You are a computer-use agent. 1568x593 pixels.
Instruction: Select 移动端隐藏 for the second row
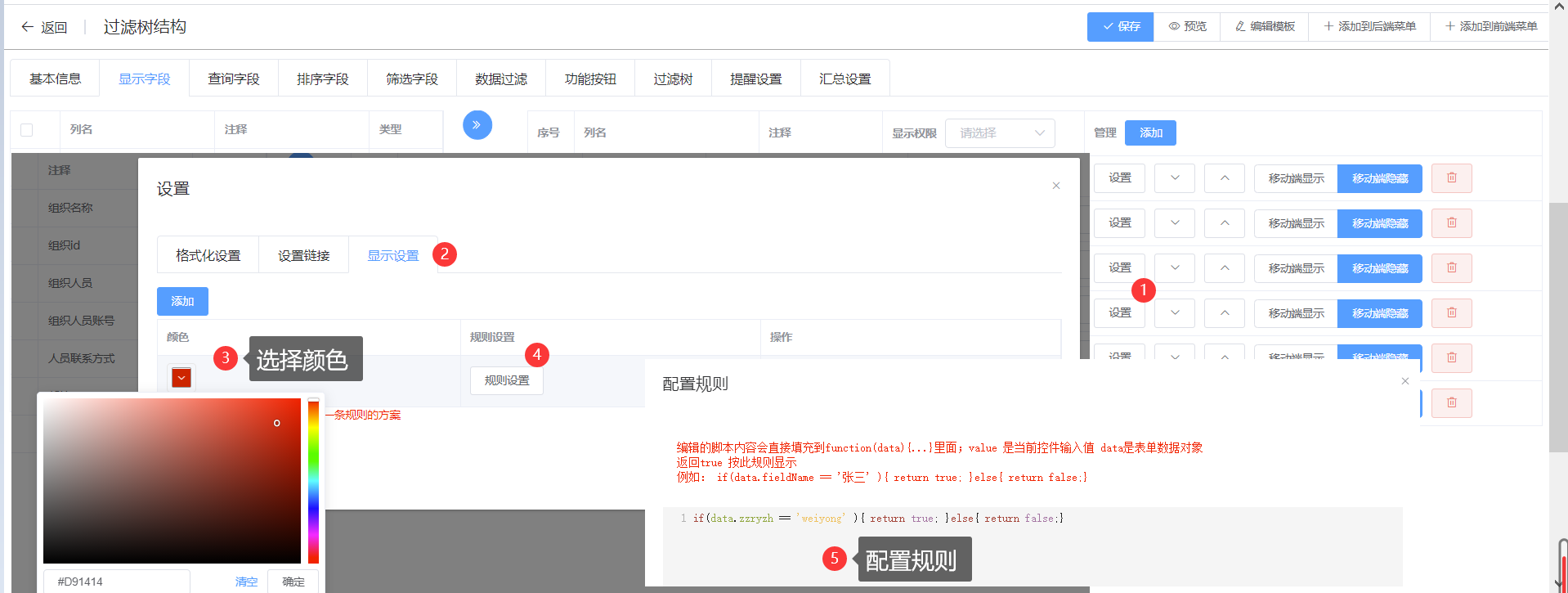coord(1379,223)
